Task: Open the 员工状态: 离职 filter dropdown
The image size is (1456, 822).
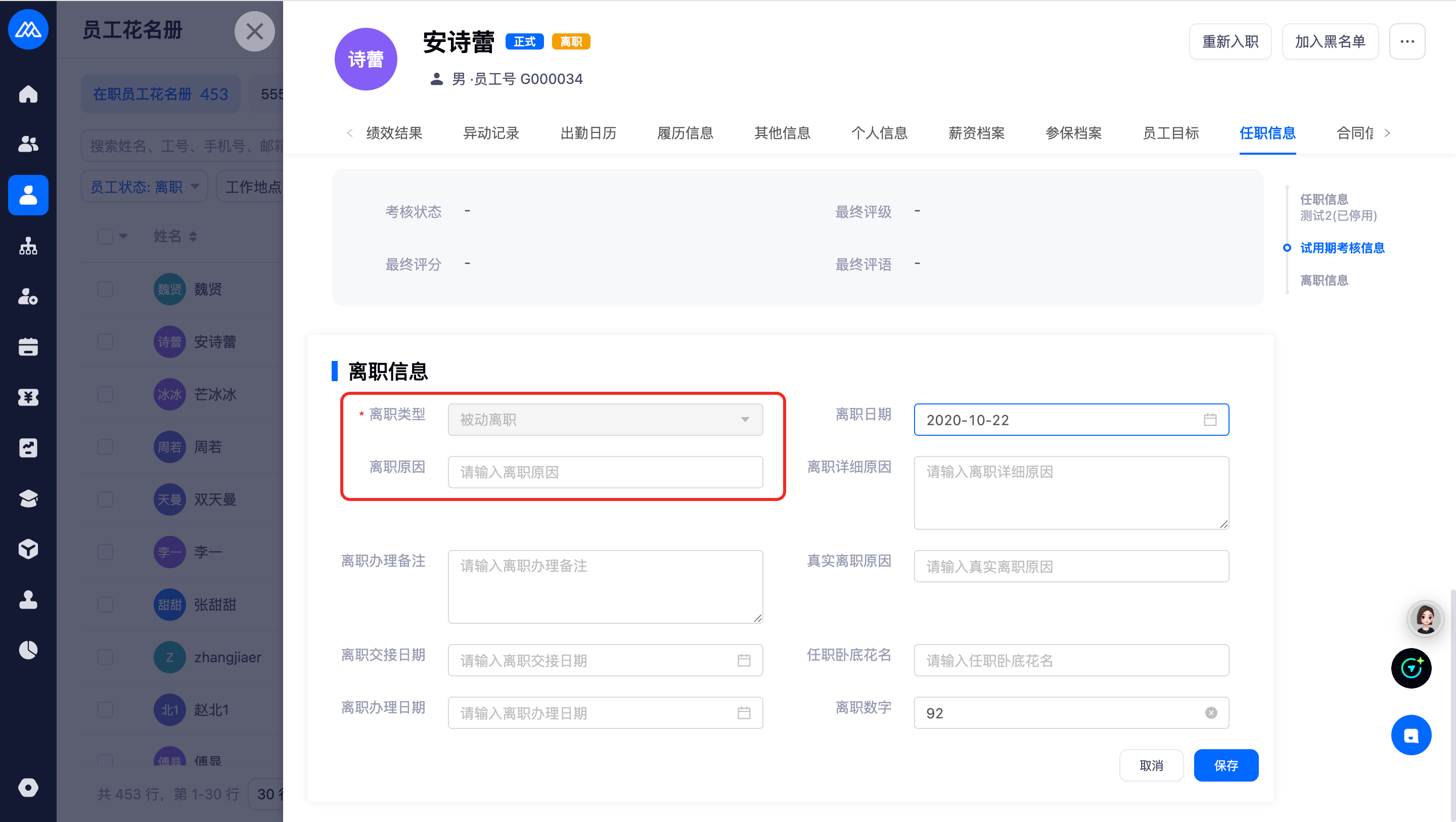Action: 145,187
